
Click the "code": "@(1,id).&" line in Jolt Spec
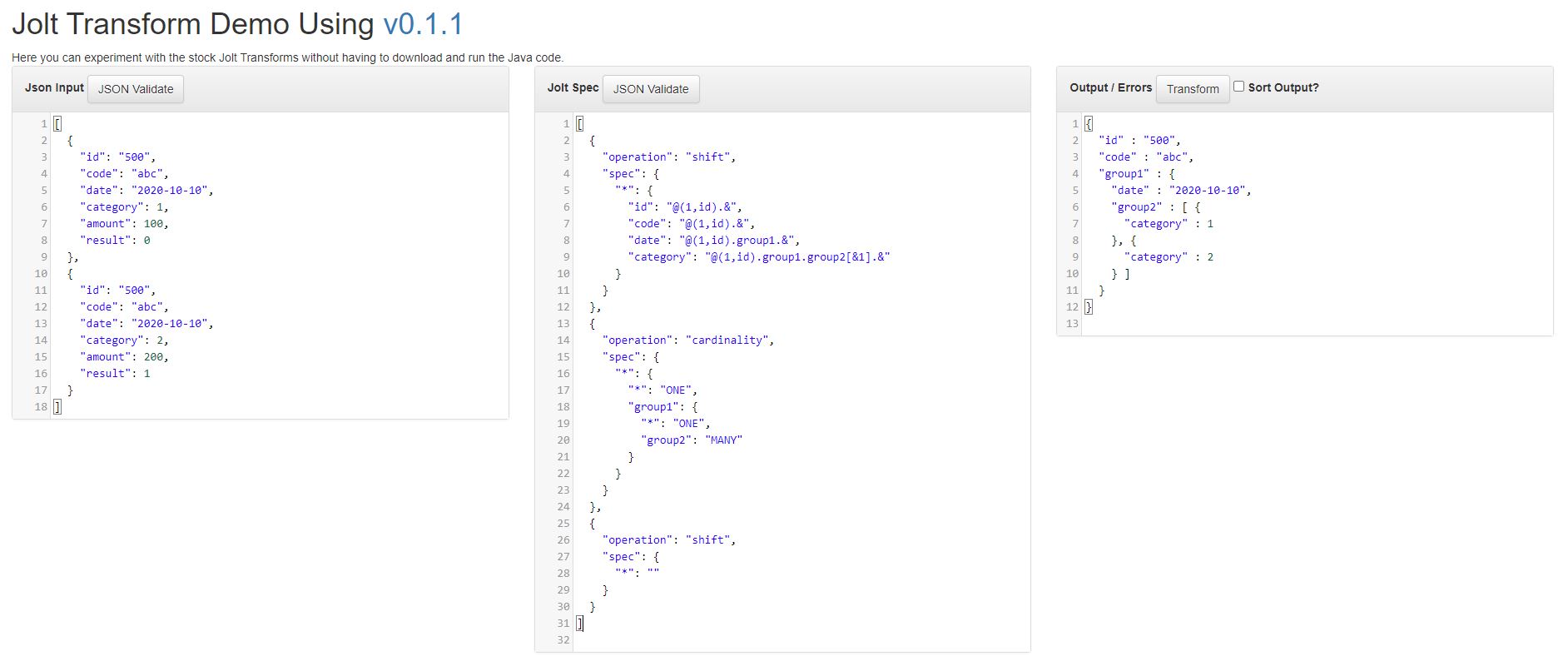tap(692, 224)
